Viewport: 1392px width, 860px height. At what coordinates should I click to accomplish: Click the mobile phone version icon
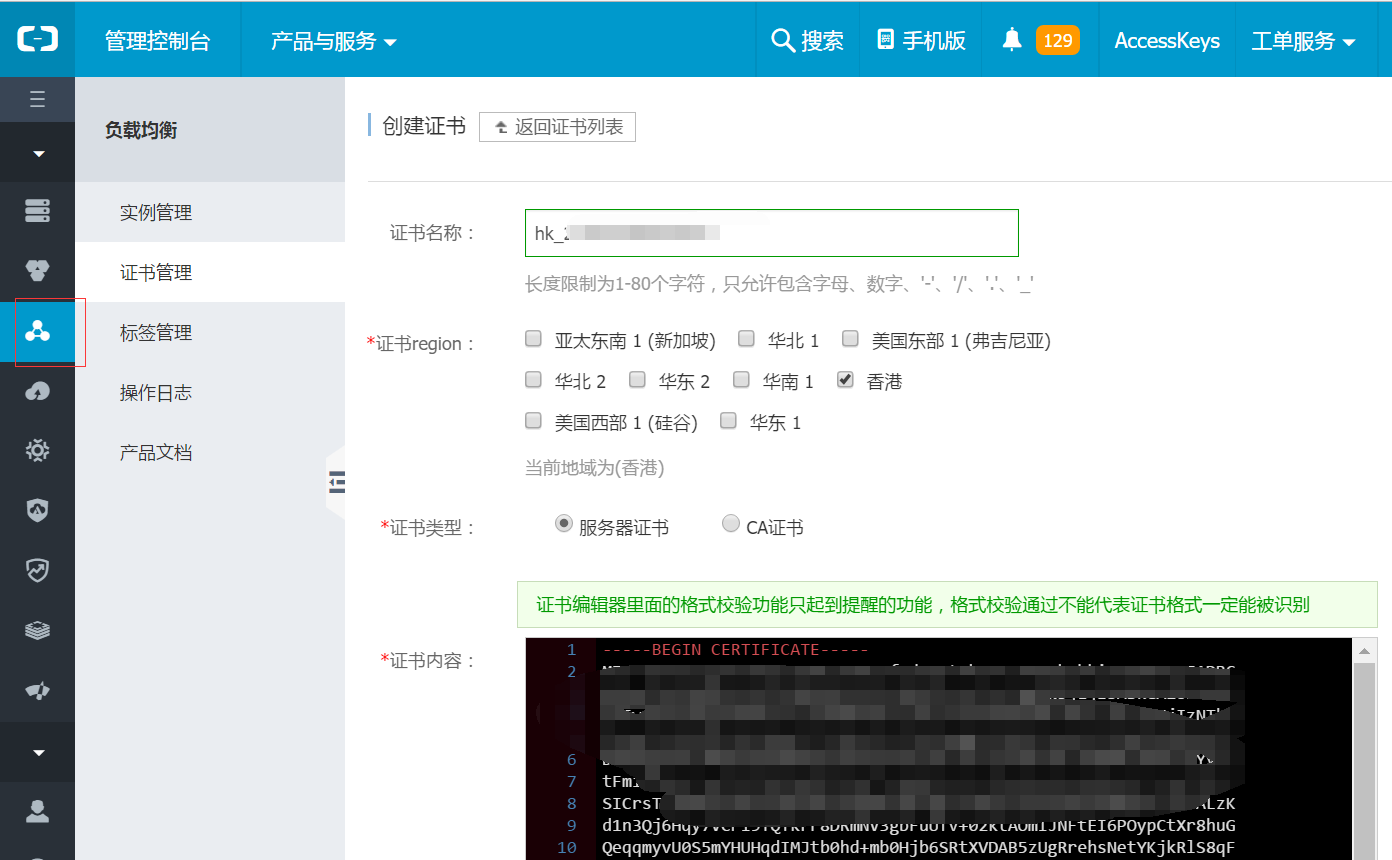pyautogui.click(x=886, y=40)
